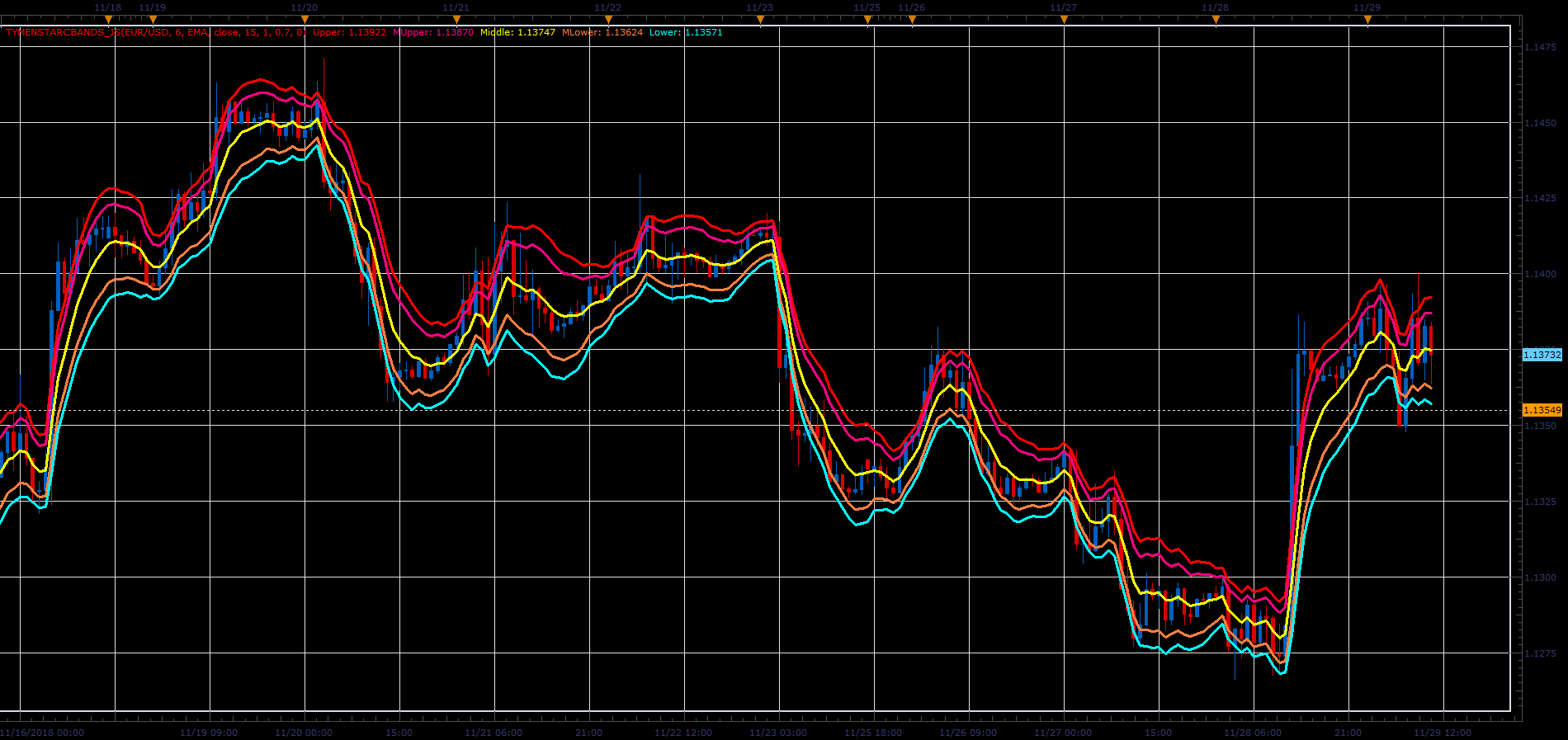Click the red 'Upper: 1.13922' value label
The height and width of the screenshot is (740, 1568).
[x=349, y=33]
